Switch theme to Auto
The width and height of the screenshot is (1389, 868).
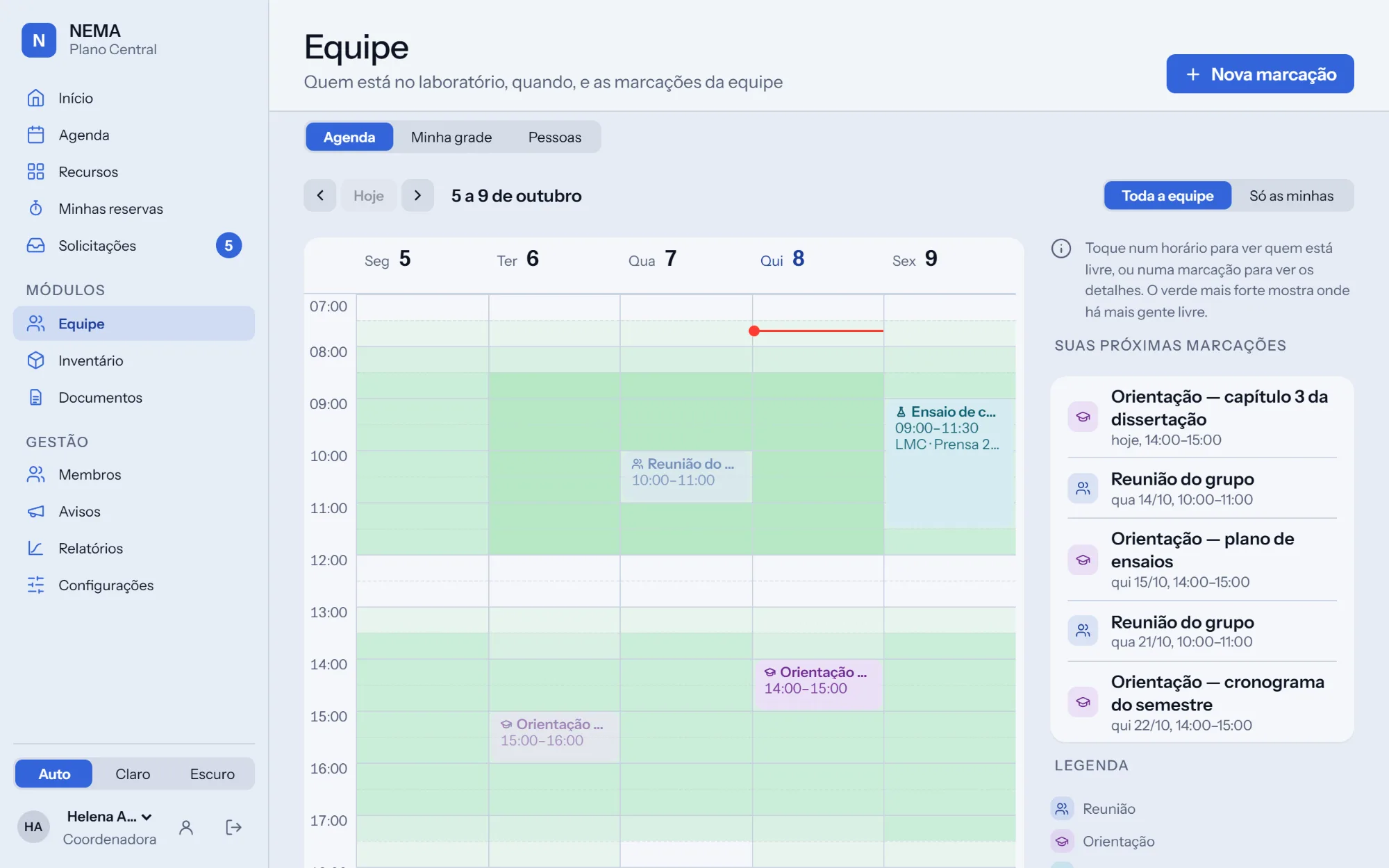tap(54, 774)
